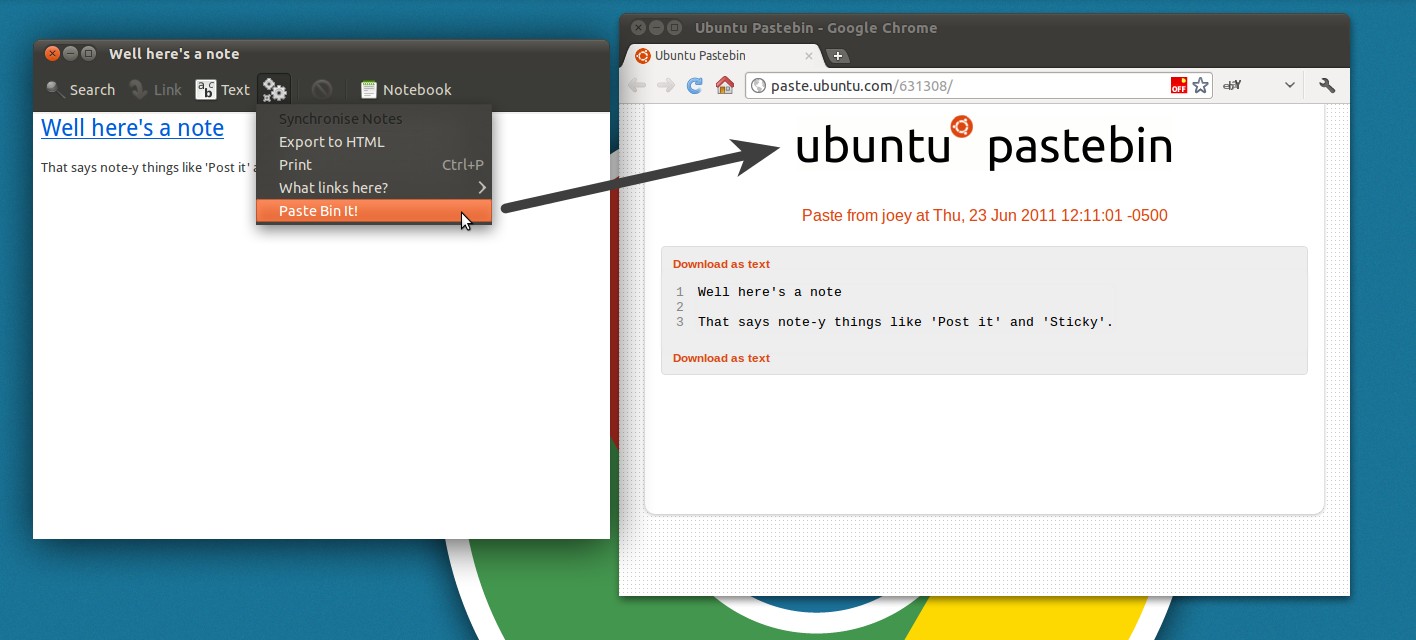Minimize the Google Chrome window
Viewport: 1416px width, 640px height.
pos(656,27)
